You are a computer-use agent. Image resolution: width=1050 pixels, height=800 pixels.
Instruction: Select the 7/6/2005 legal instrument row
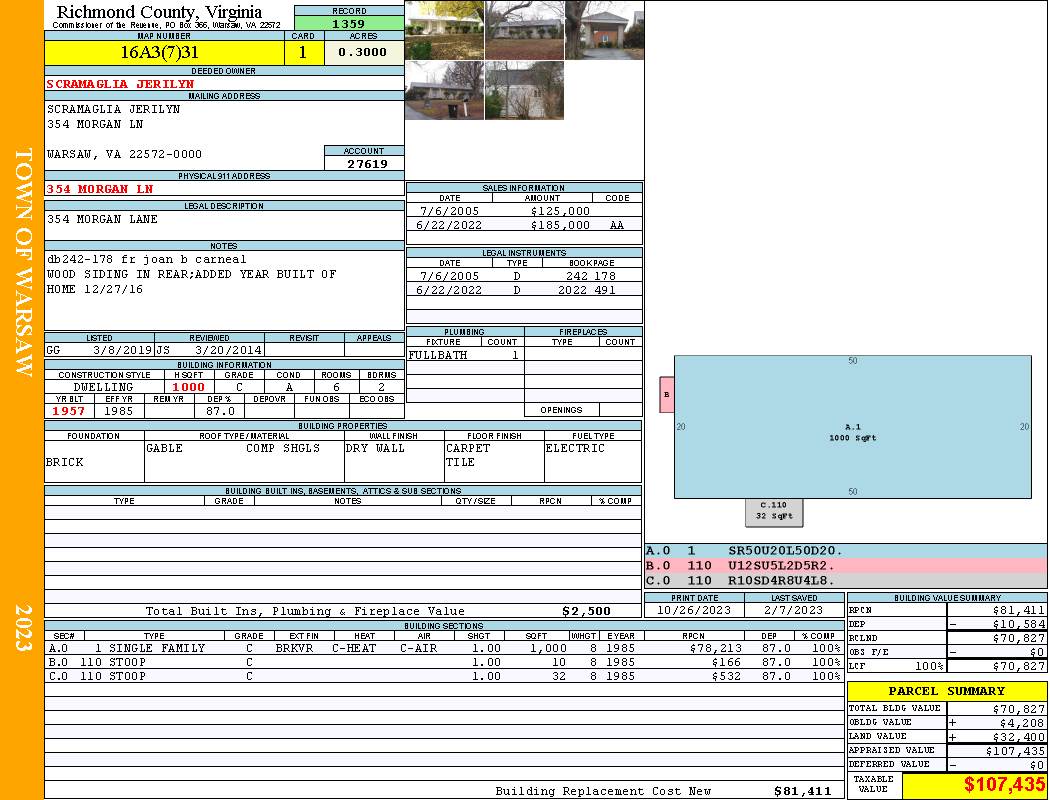[523, 275]
